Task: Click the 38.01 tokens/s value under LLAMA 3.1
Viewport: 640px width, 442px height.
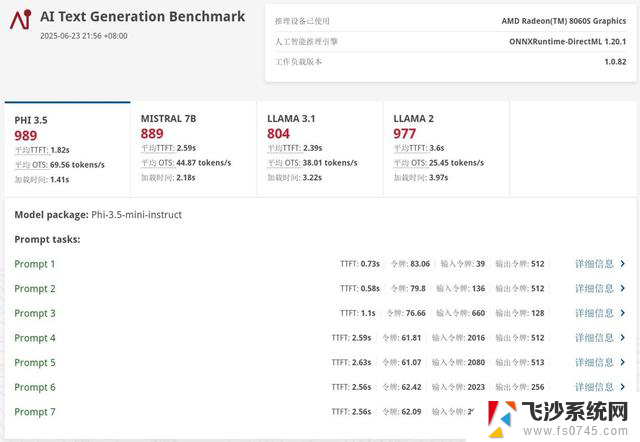Action: 330,163
